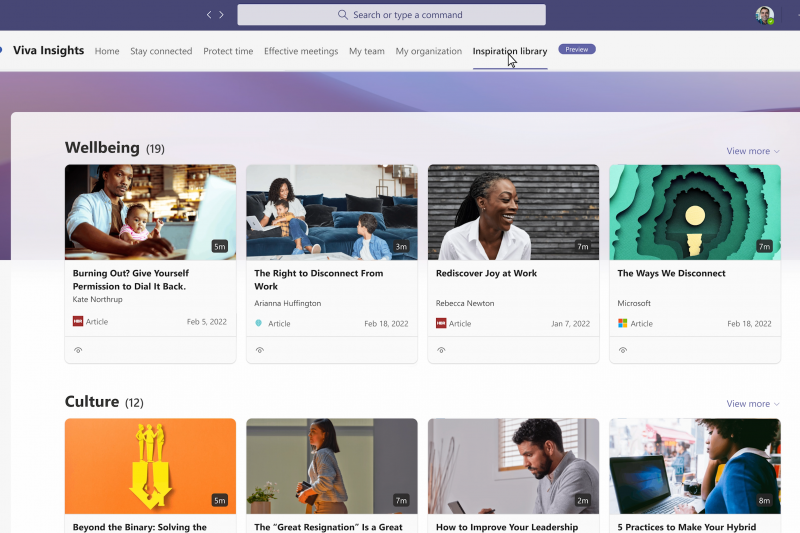This screenshot has height=533, width=800.
Task: Click Rediscover Joy at Work title
Action: click(486, 273)
